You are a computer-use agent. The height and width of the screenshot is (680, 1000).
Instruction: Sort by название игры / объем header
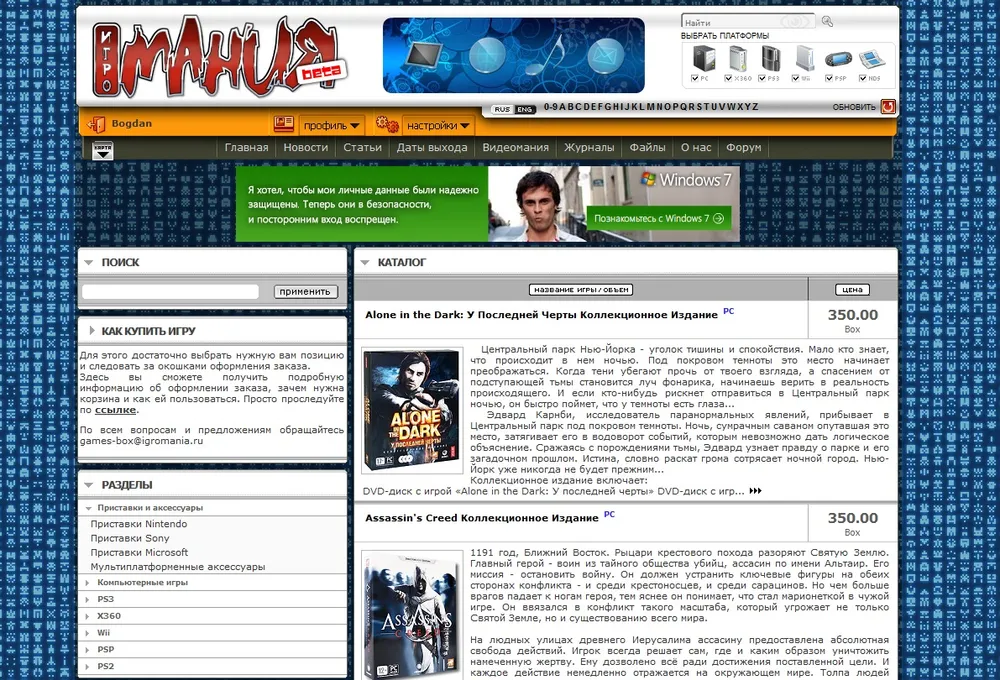581,290
